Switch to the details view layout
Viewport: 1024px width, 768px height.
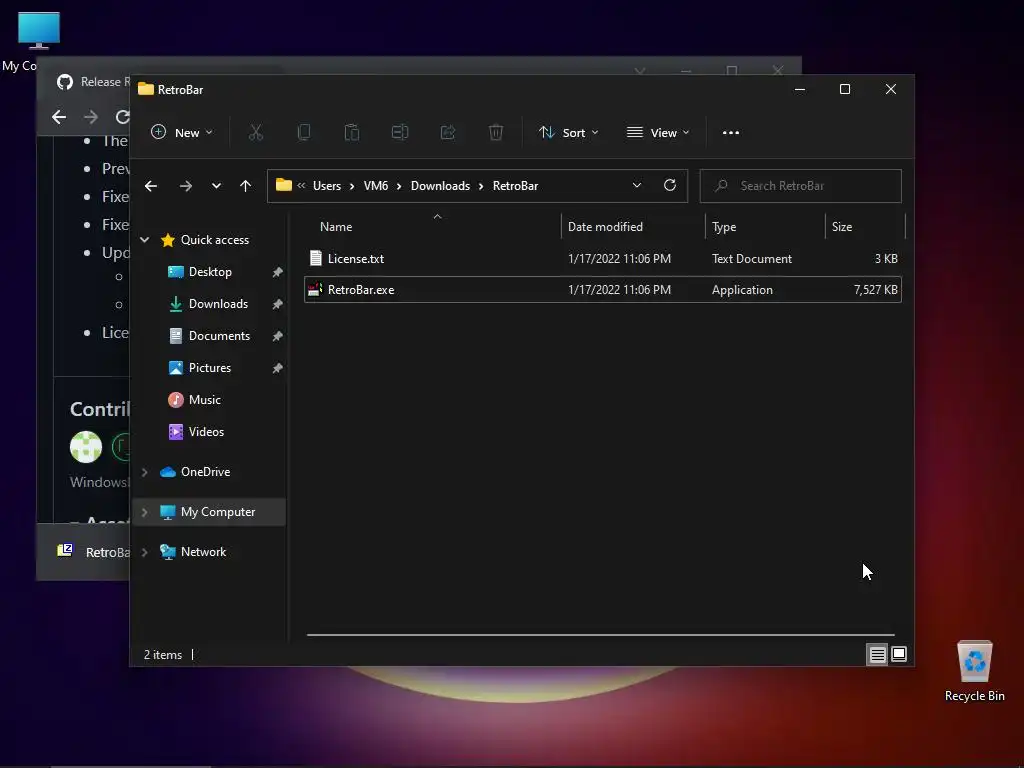(x=877, y=654)
